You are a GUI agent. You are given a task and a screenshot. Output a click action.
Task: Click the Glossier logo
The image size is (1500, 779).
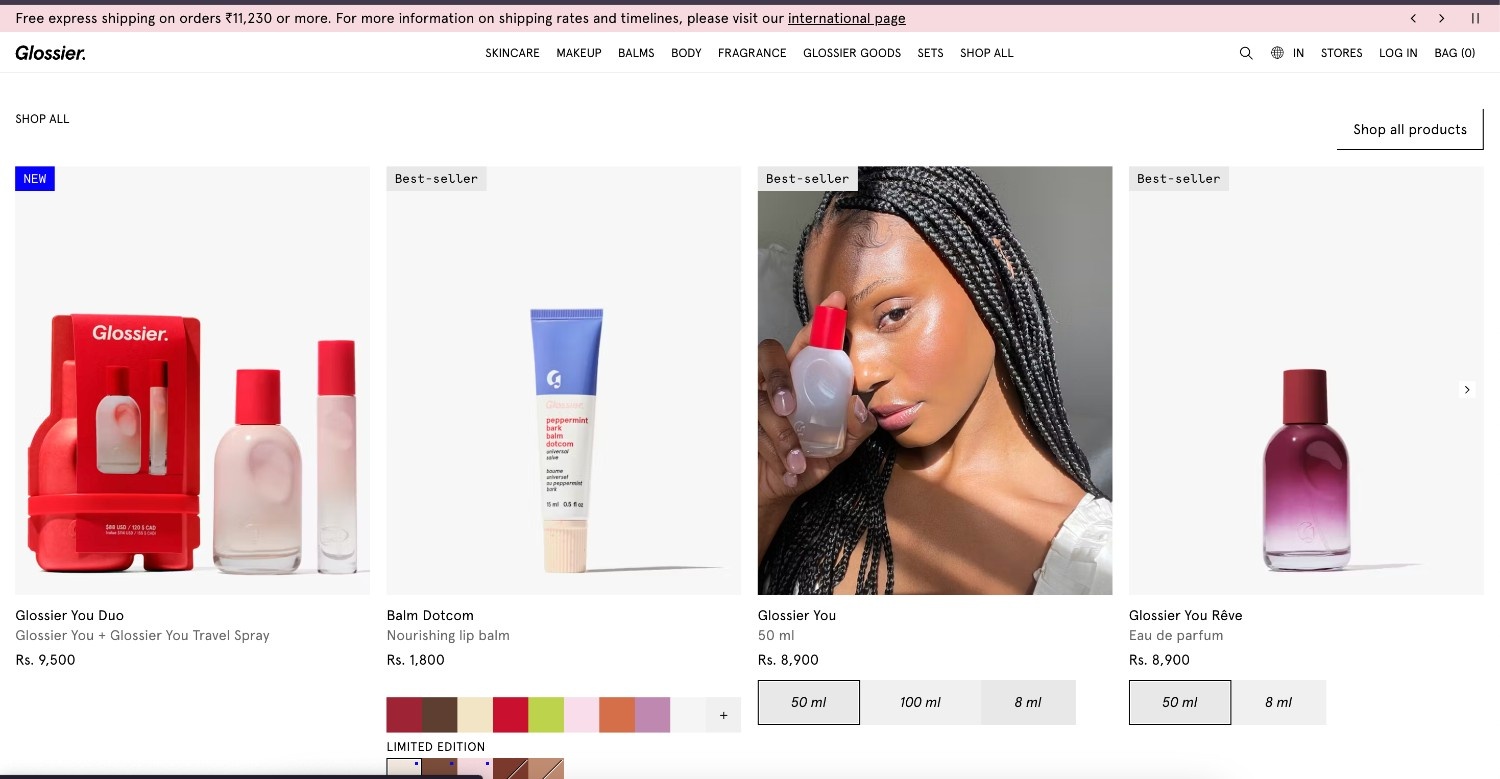click(50, 53)
